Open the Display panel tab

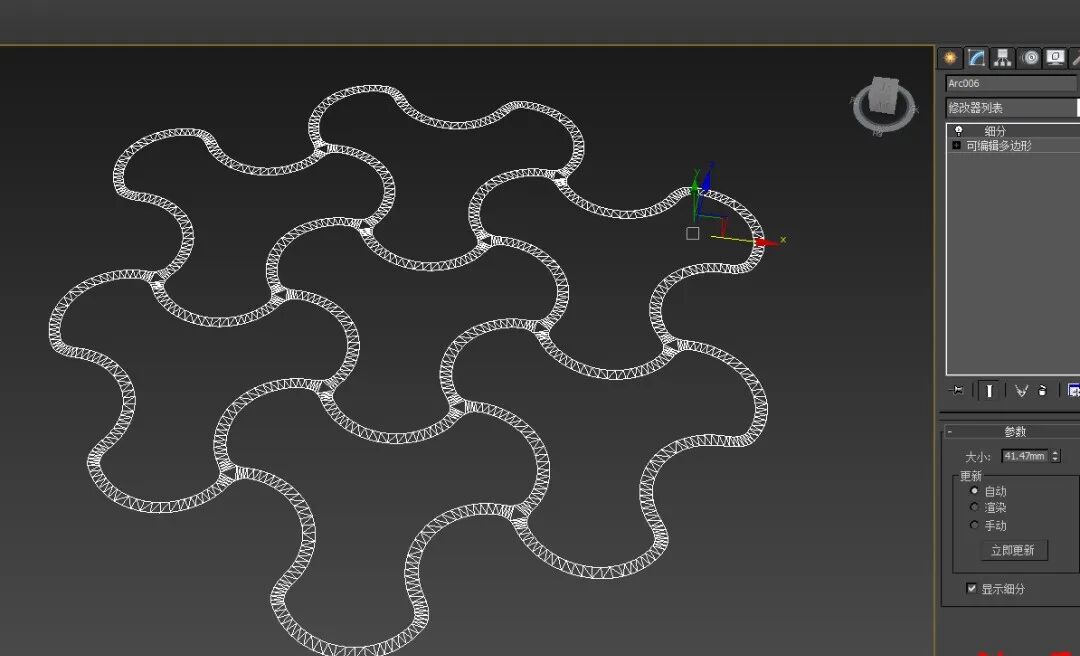pos(1055,58)
